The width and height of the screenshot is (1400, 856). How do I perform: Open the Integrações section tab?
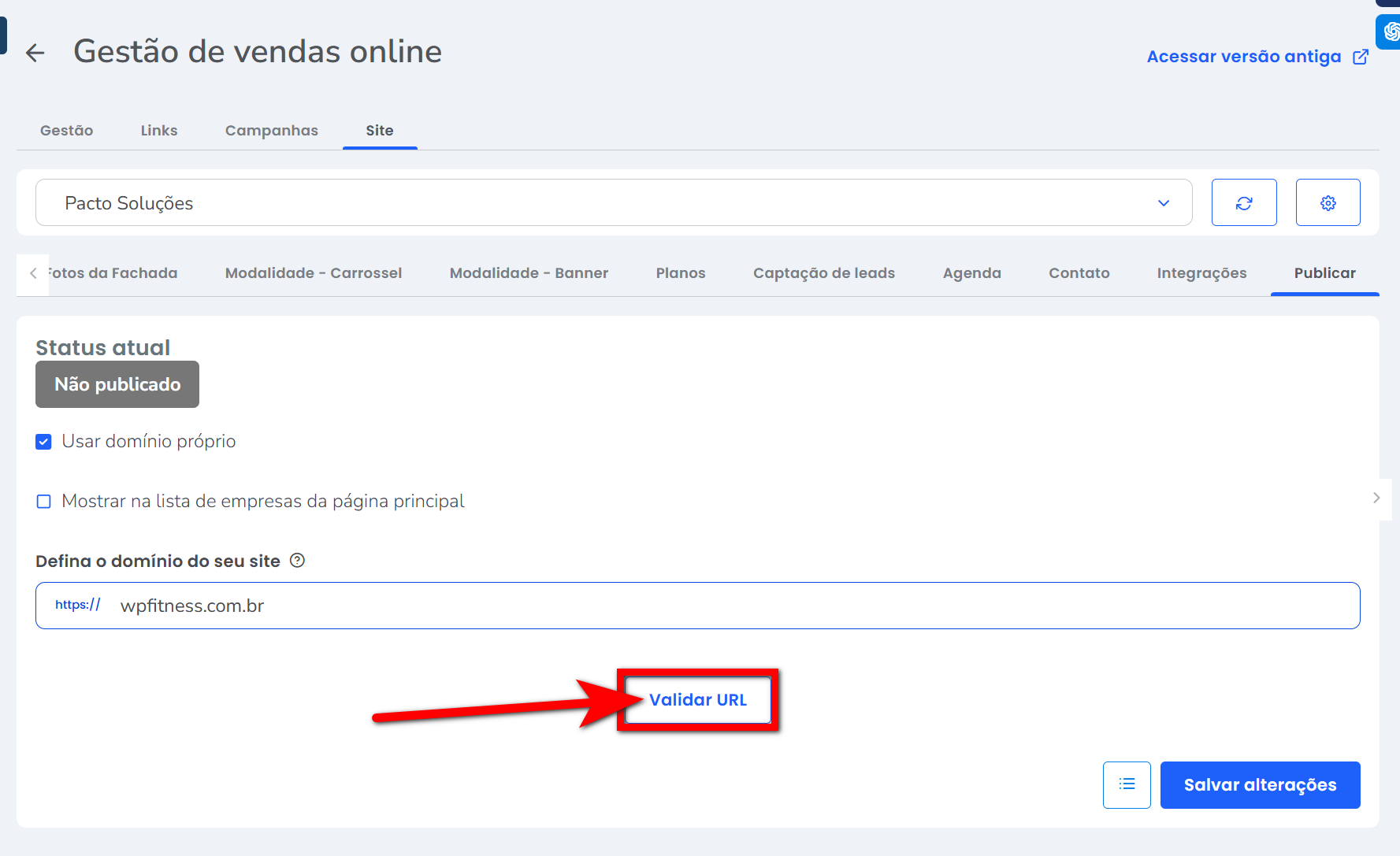point(1201,273)
